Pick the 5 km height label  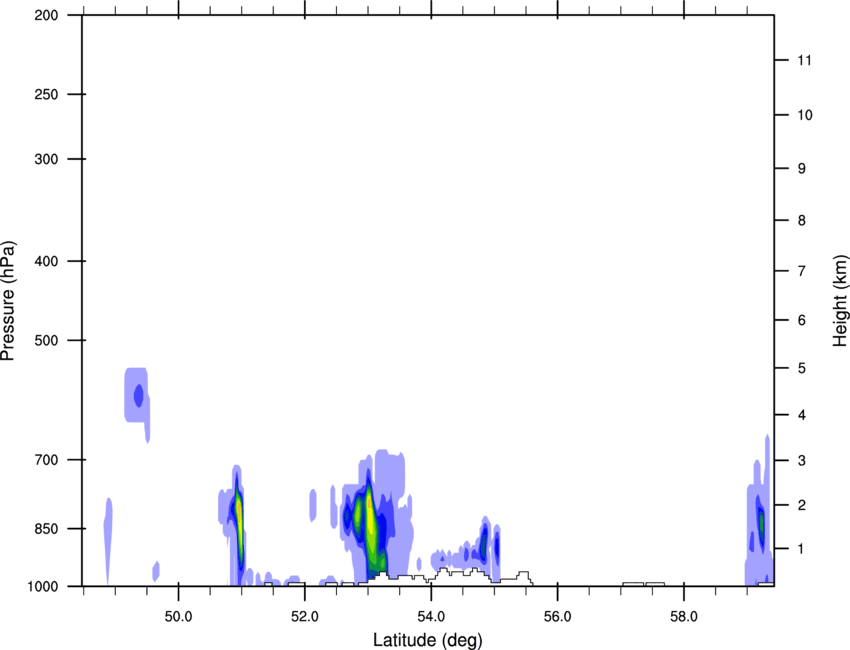click(802, 368)
